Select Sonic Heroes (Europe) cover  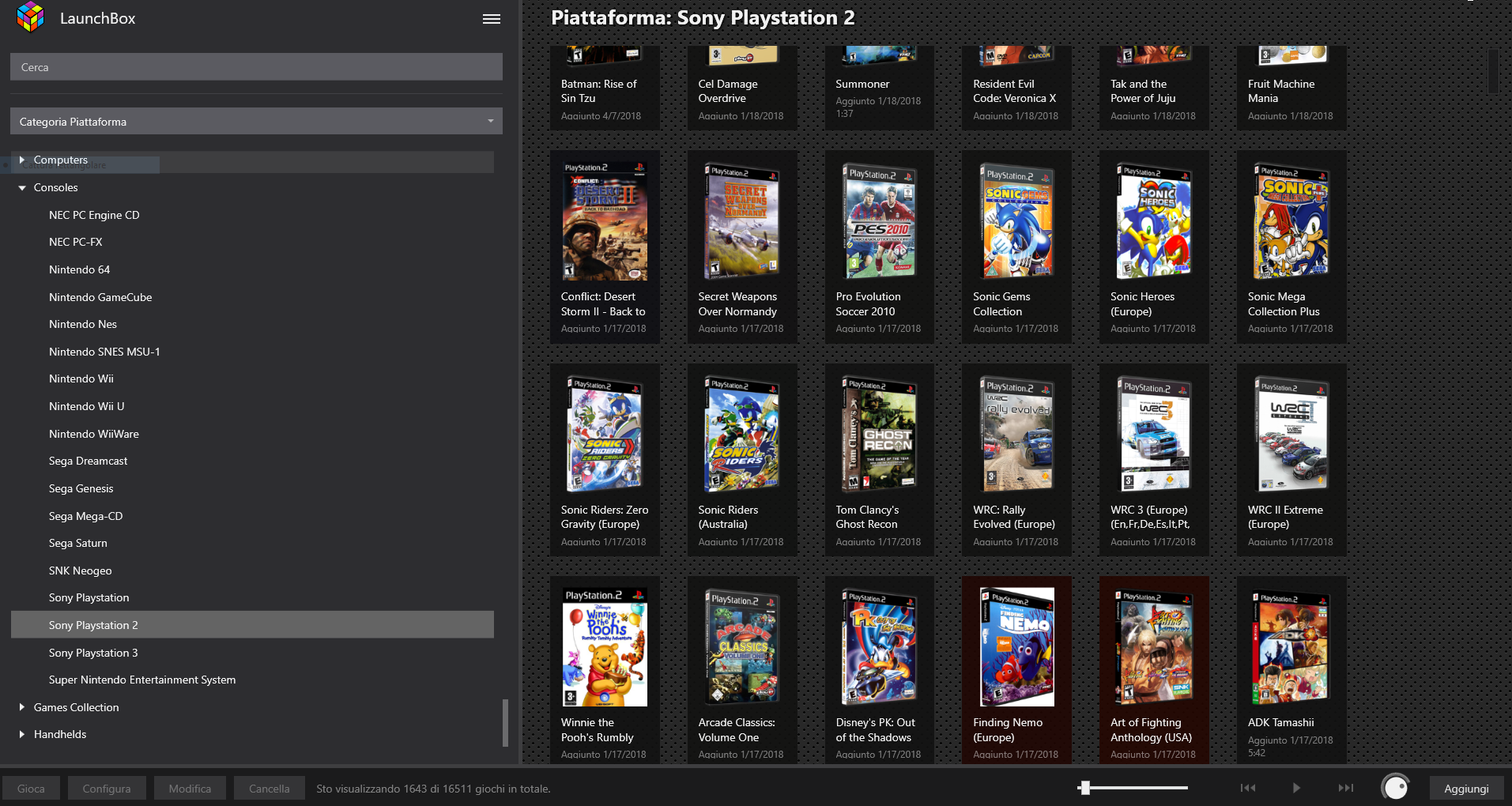point(1155,221)
